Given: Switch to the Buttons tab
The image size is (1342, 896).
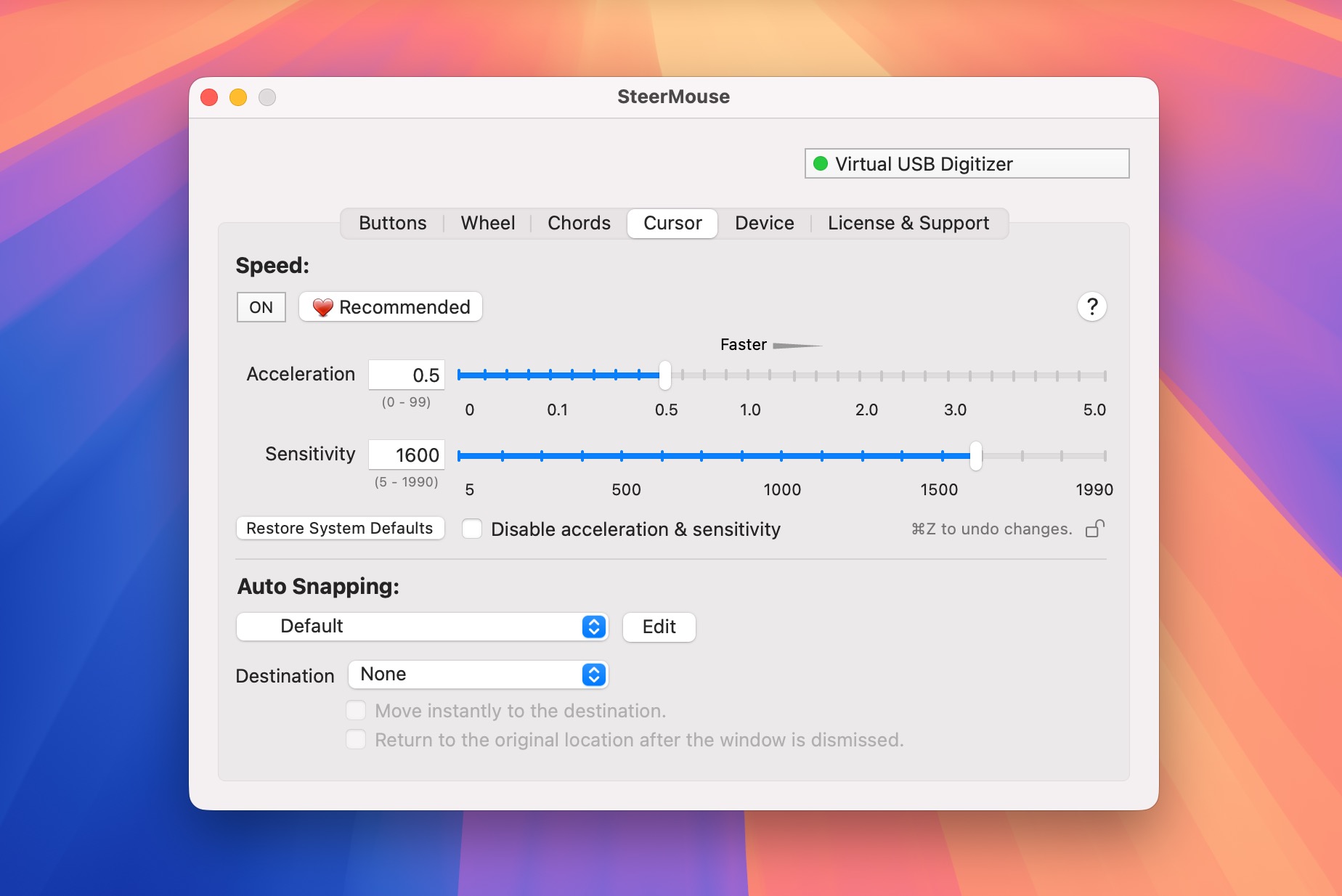Looking at the screenshot, I should [x=392, y=223].
